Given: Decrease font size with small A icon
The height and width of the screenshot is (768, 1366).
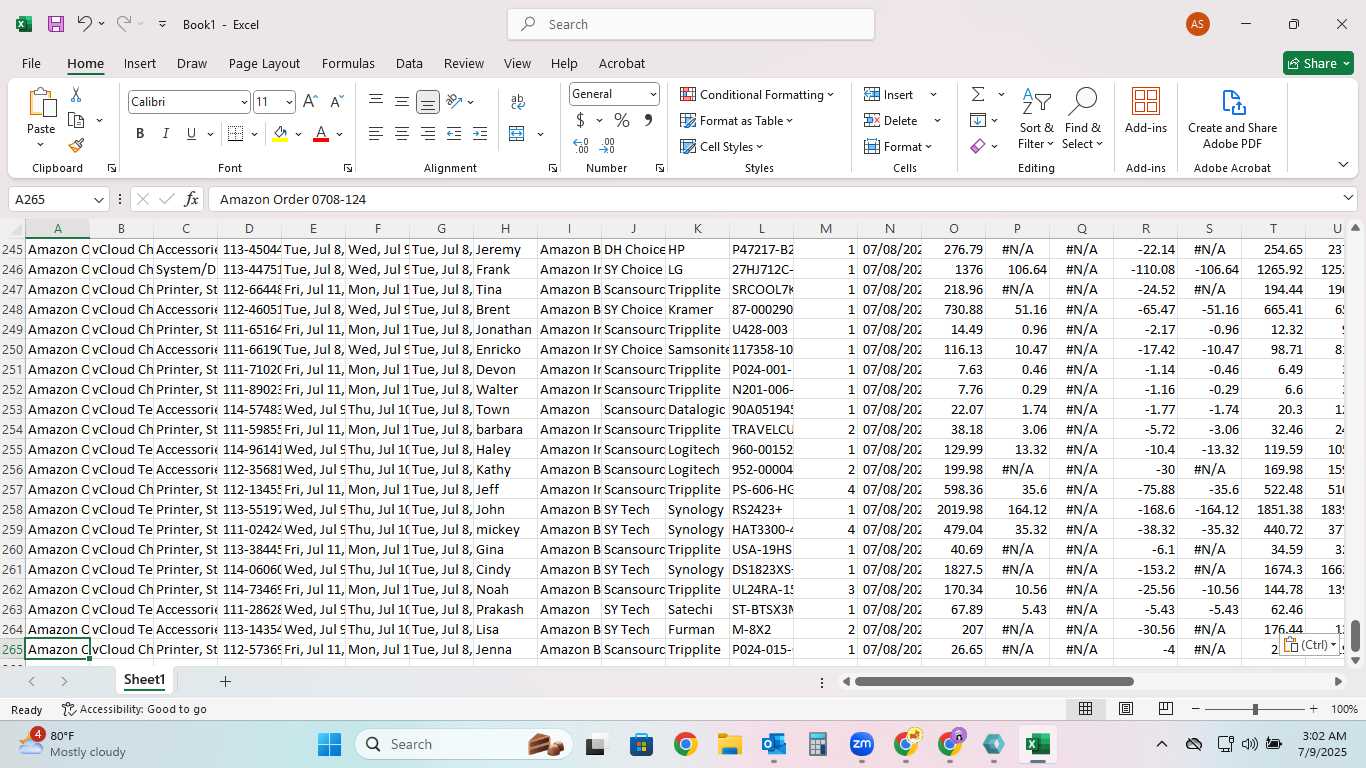Looking at the screenshot, I should tap(336, 102).
